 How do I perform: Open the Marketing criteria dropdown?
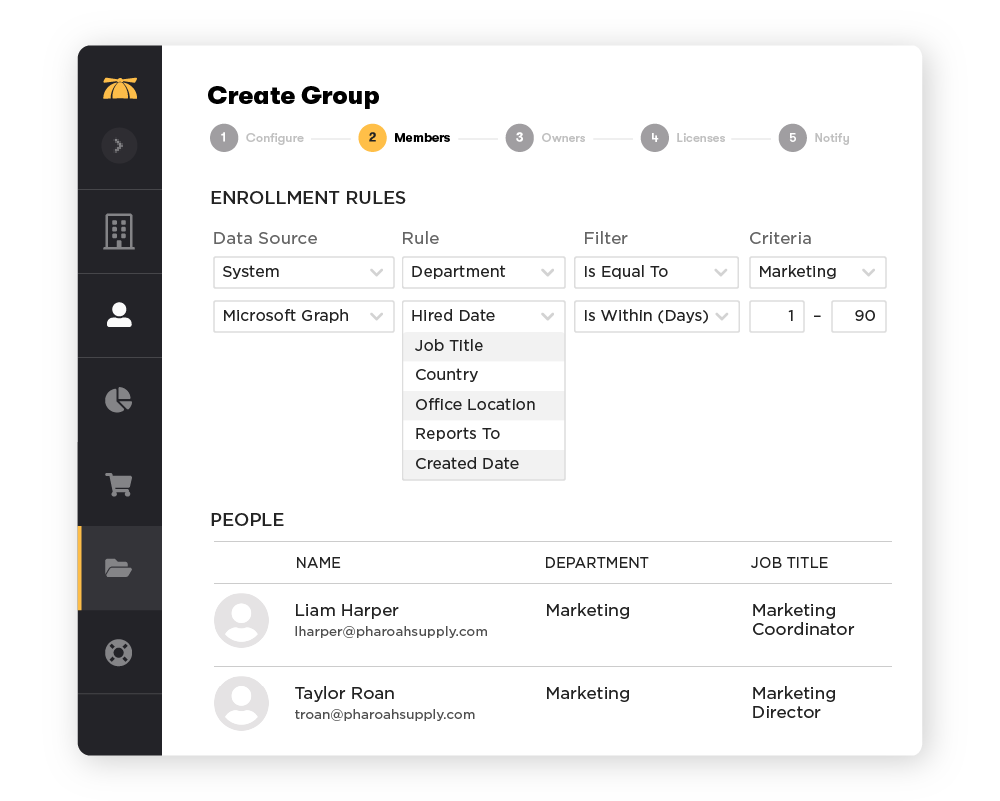pos(817,272)
